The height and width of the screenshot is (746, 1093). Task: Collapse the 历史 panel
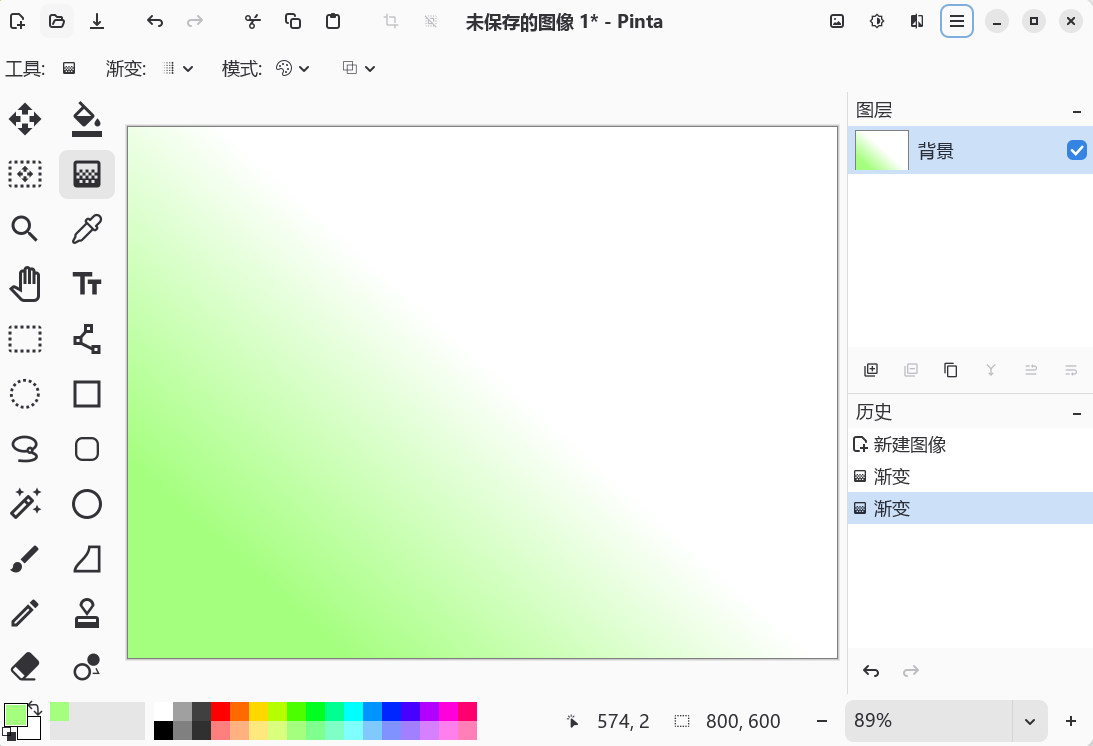pos(1077,412)
